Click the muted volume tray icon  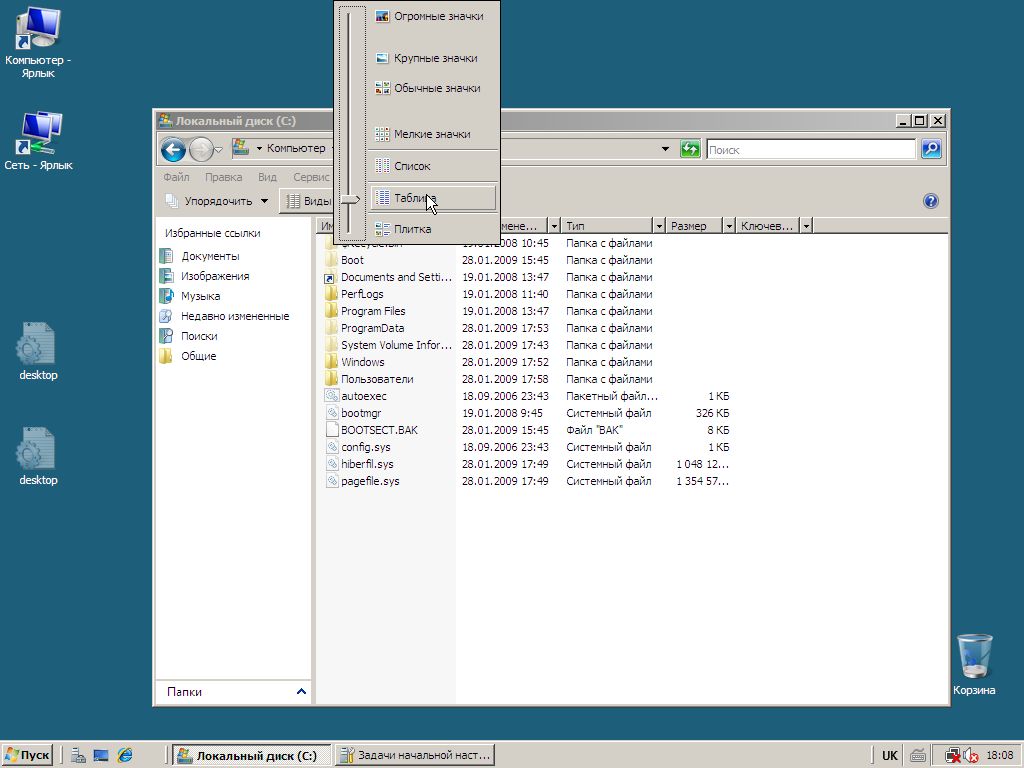pos(971,756)
